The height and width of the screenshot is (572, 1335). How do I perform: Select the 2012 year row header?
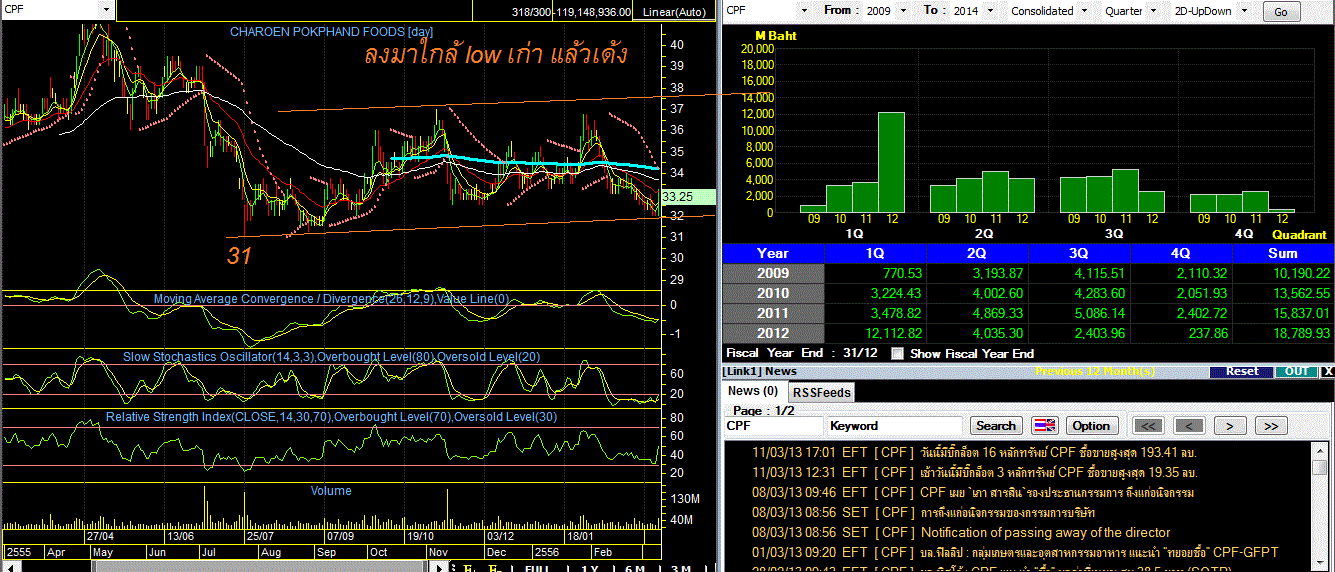[773, 334]
